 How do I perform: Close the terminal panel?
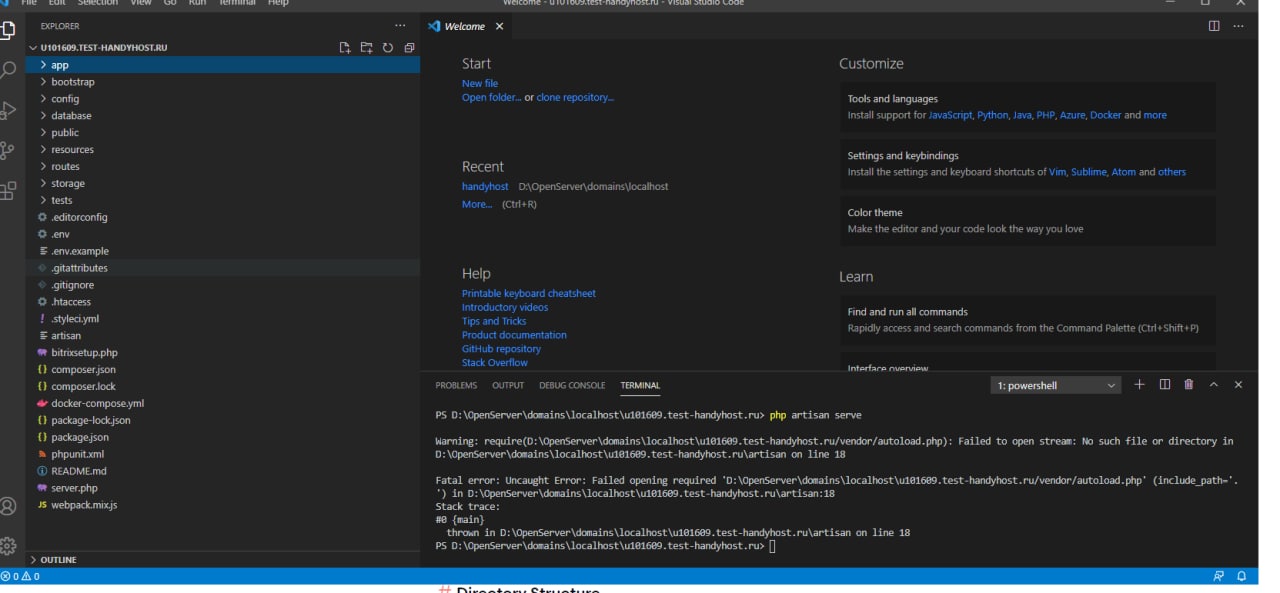(x=1238, y=385)
